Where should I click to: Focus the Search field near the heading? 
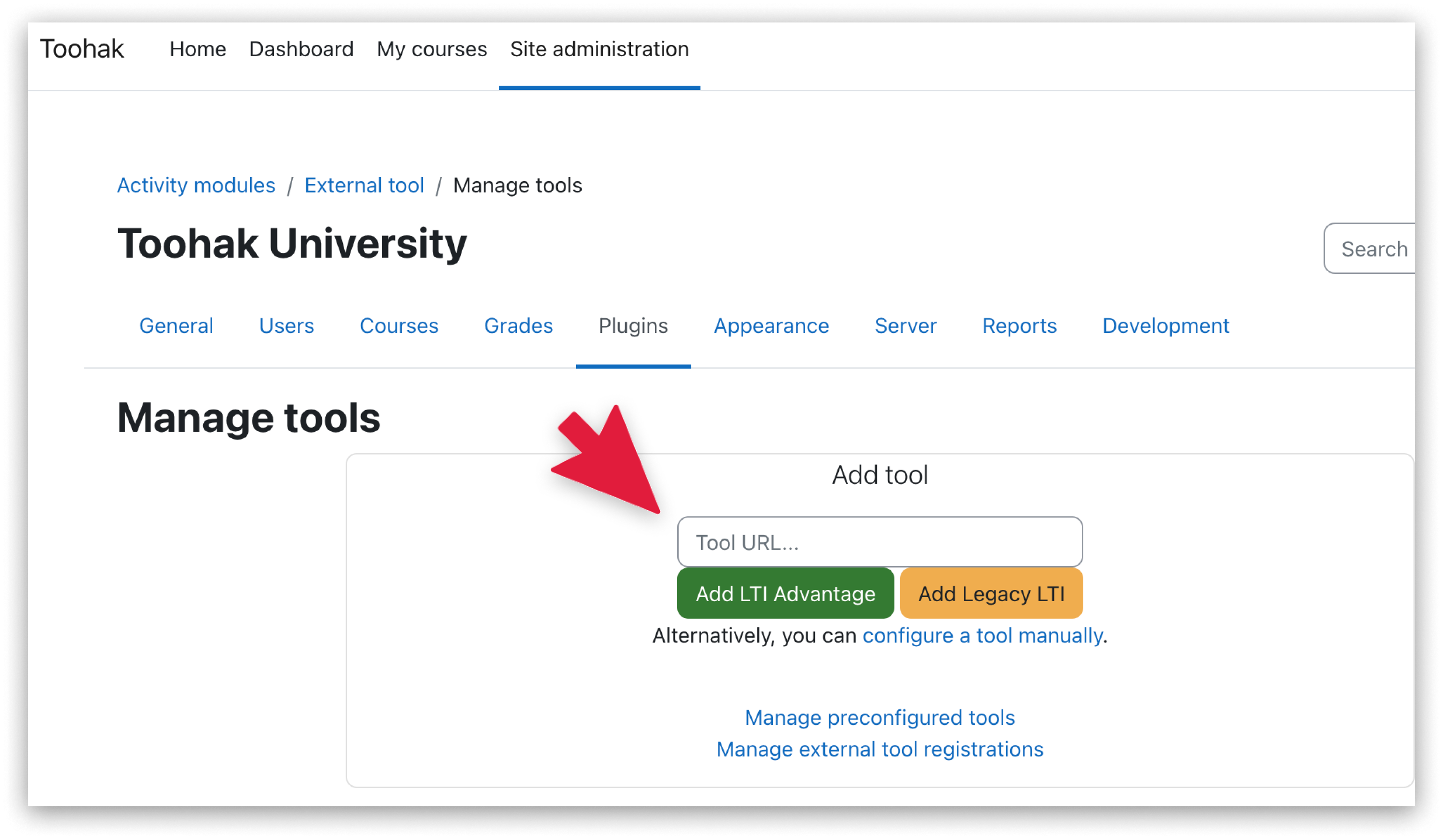coord(1370,249)
